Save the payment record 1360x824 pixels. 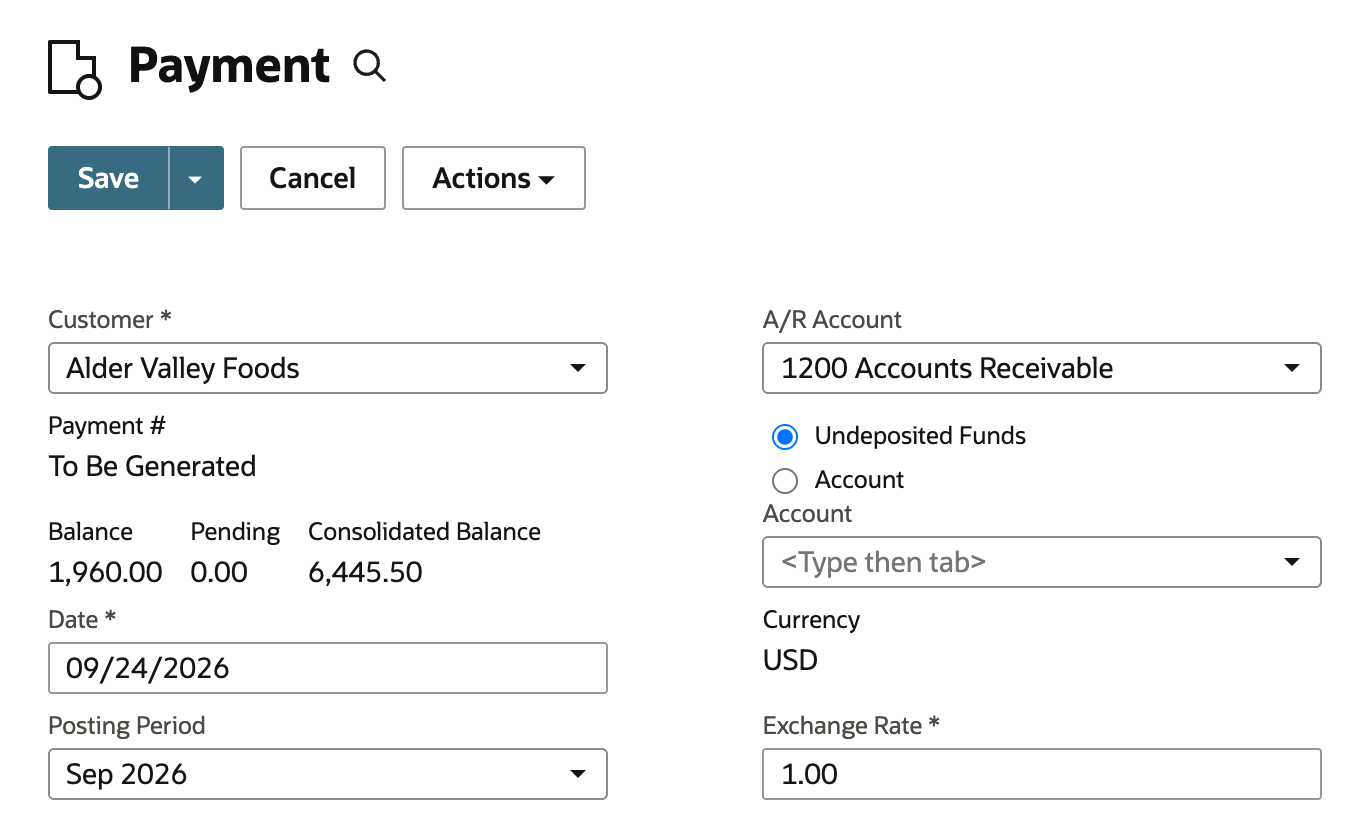[x=108, y=178]
